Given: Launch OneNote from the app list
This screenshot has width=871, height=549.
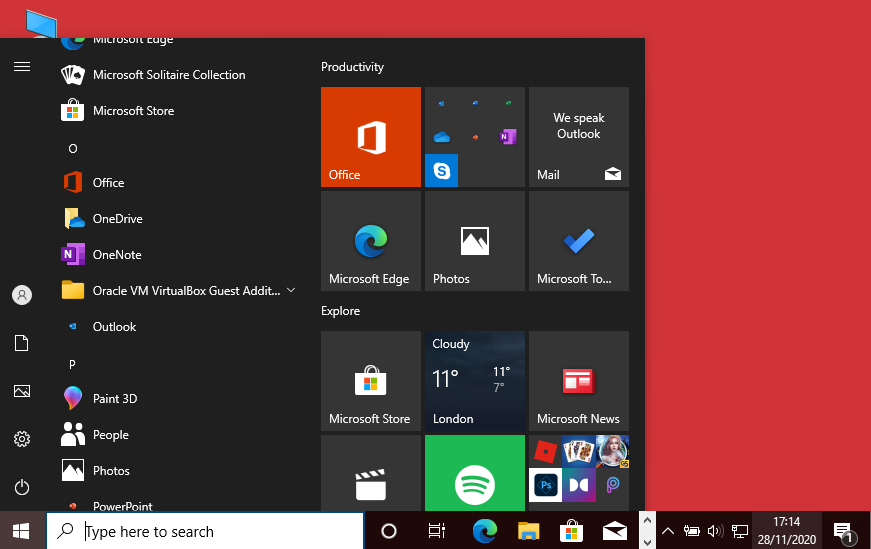Looking at the screenshot, I should click(x=178, y=254).
